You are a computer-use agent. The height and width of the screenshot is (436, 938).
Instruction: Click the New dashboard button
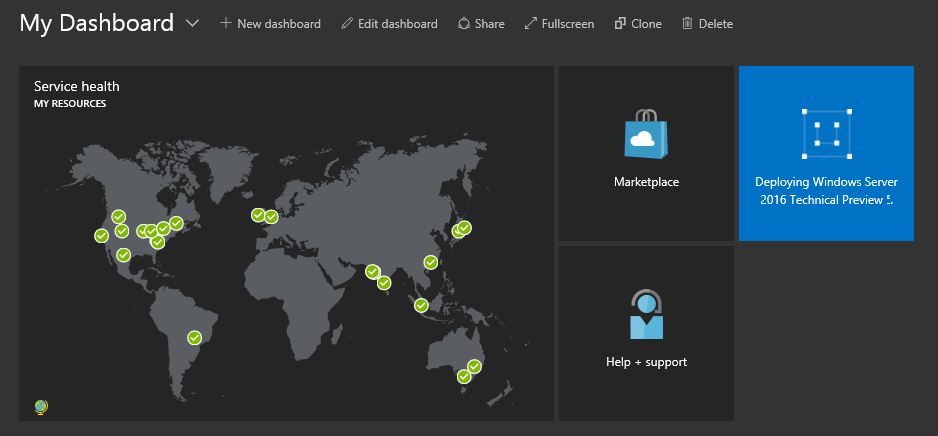click(x=270, y=24)
